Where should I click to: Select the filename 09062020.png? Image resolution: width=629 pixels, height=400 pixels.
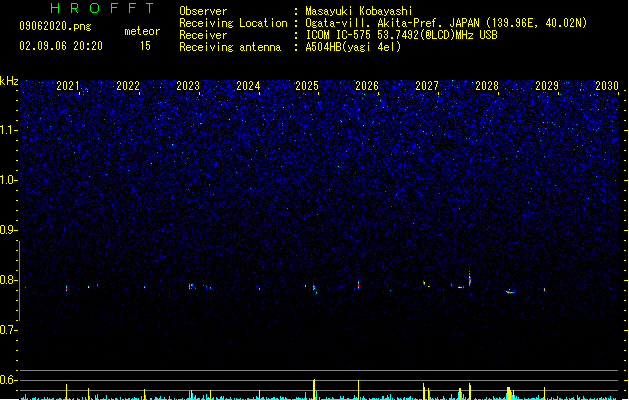click(55, 26)
